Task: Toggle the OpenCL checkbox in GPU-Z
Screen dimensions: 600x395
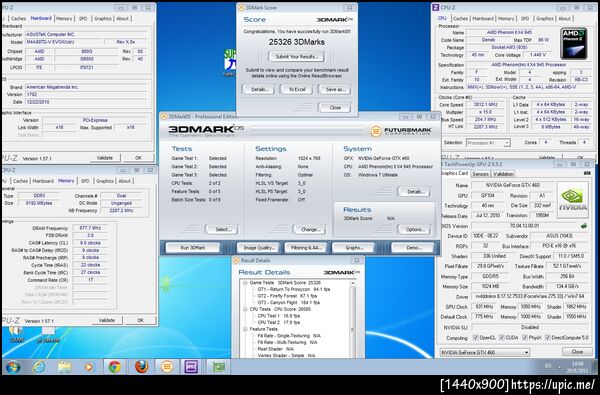Action: tap(476, 338)
